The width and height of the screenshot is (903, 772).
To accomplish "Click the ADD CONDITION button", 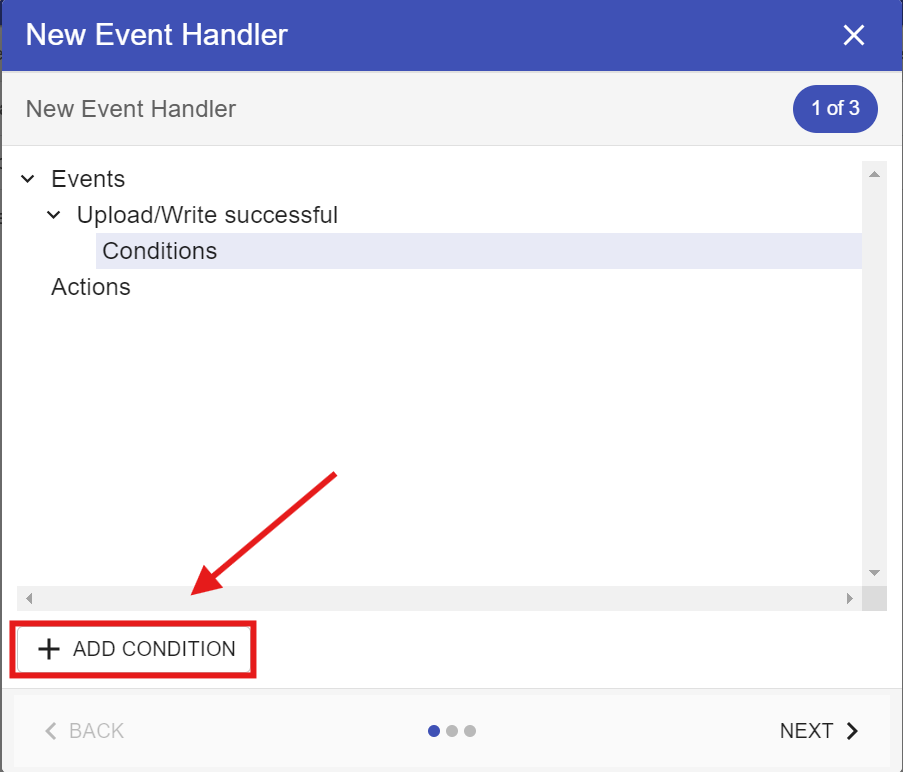I will pos(136,649).
